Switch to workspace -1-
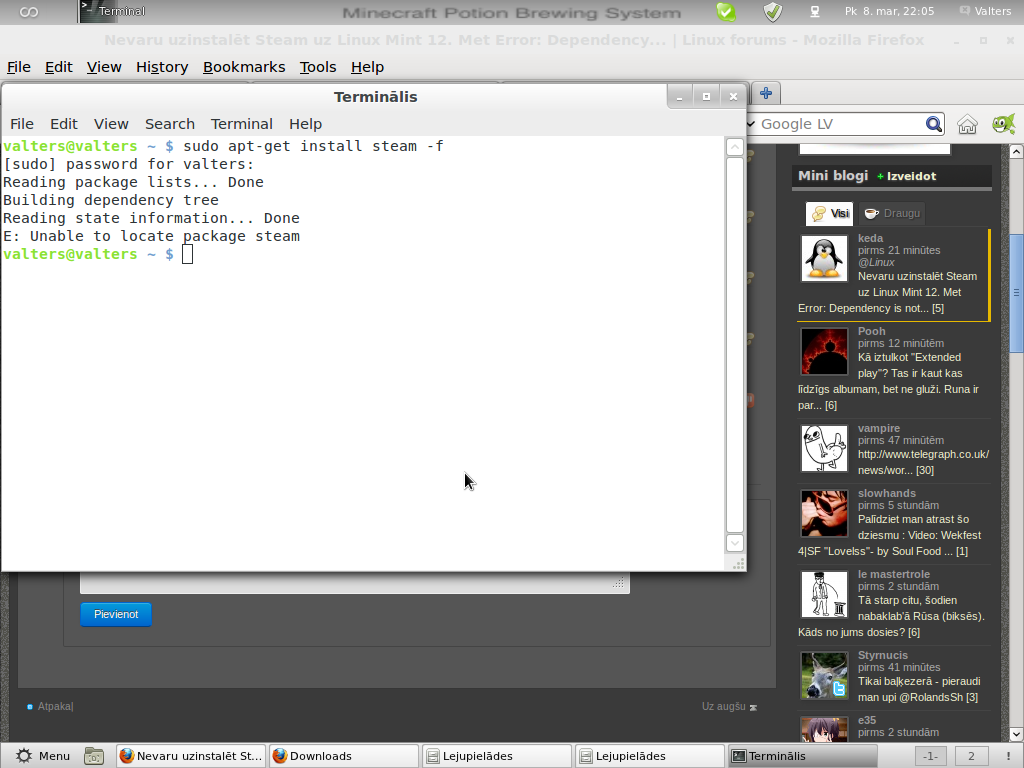This screenshot has height=768, width=1024. [x=931, y=756]
